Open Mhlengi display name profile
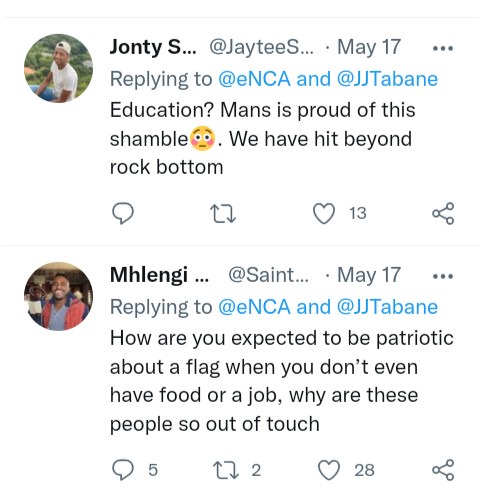The width and height of the screenshot is (480, 493). [x=159, y=275]
